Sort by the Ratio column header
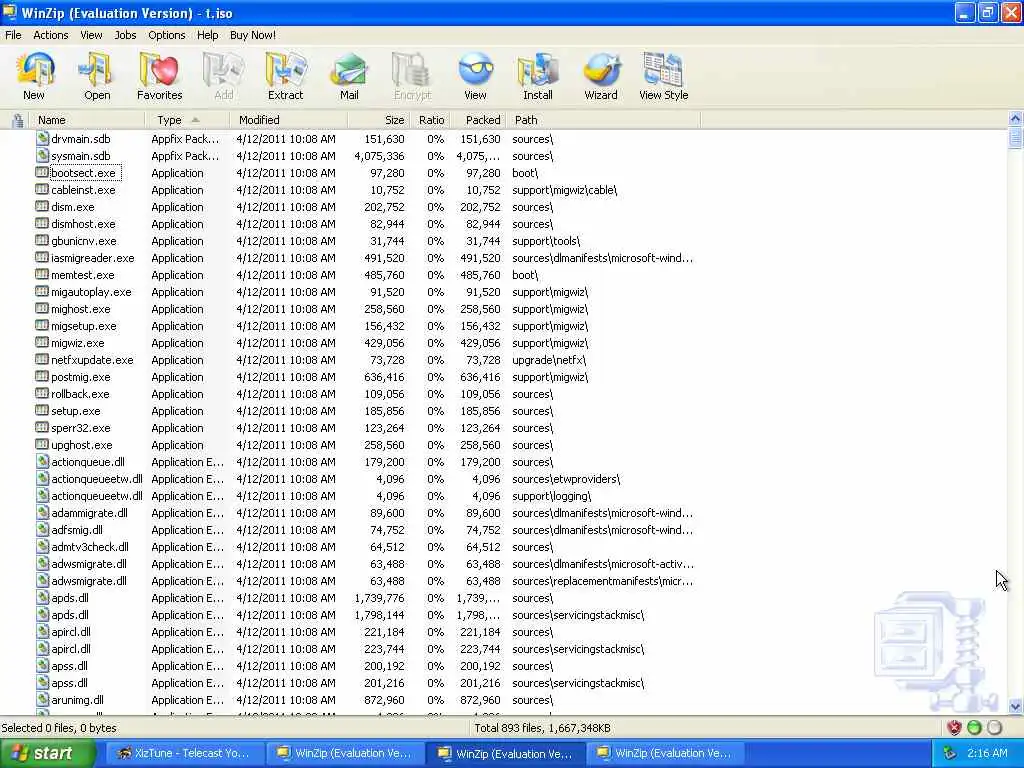This screenshot has height=768, width=1024. 430,120
